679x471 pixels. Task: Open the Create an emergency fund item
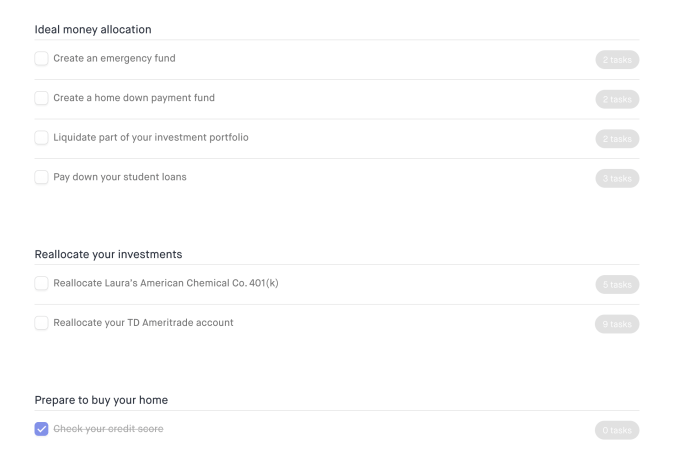(114, 59)
